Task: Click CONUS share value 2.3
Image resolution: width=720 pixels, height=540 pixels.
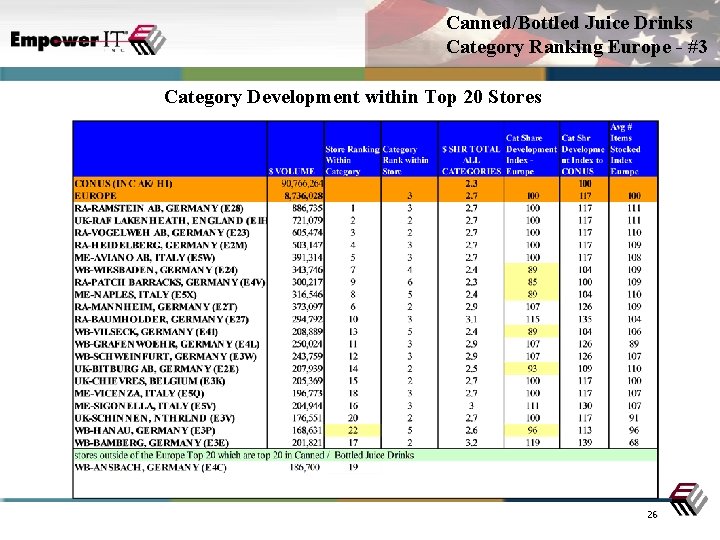Action: coord(471,184)
